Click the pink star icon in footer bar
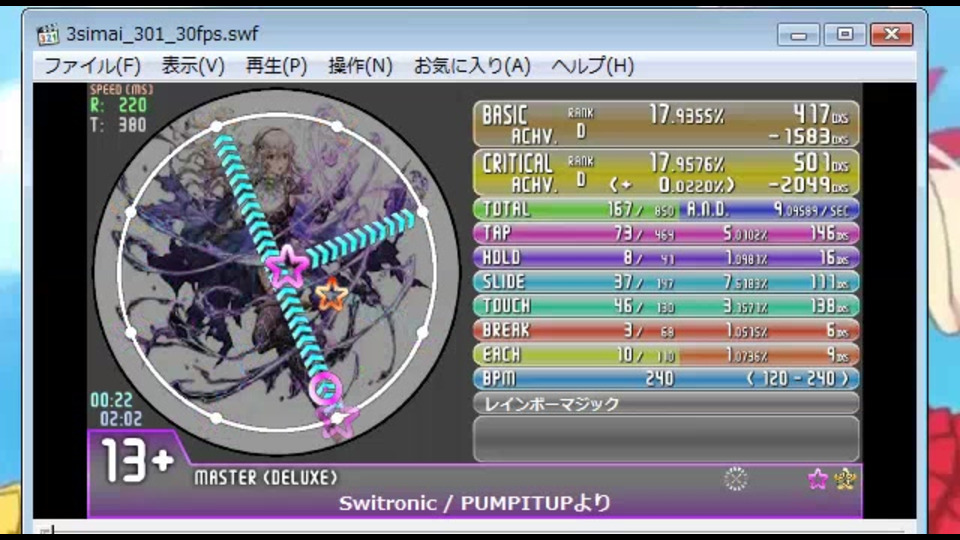 (x=817, y=479)
